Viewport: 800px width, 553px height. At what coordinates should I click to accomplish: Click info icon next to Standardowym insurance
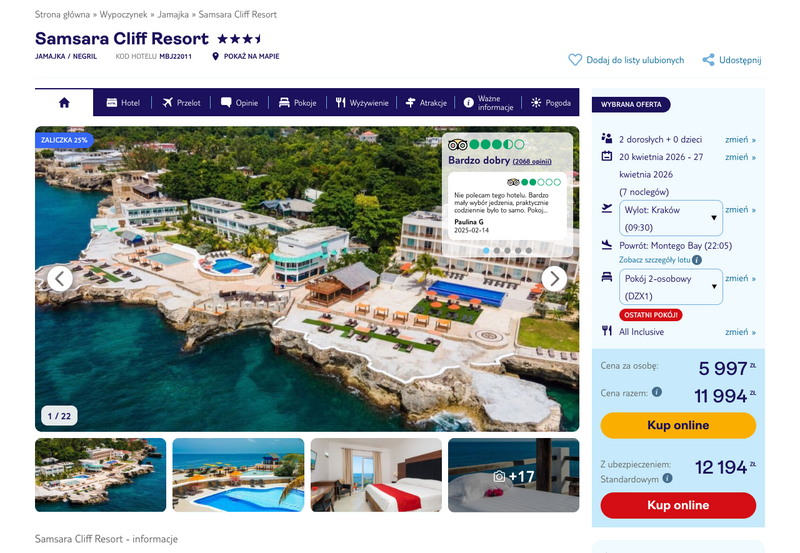pos(667,478)
